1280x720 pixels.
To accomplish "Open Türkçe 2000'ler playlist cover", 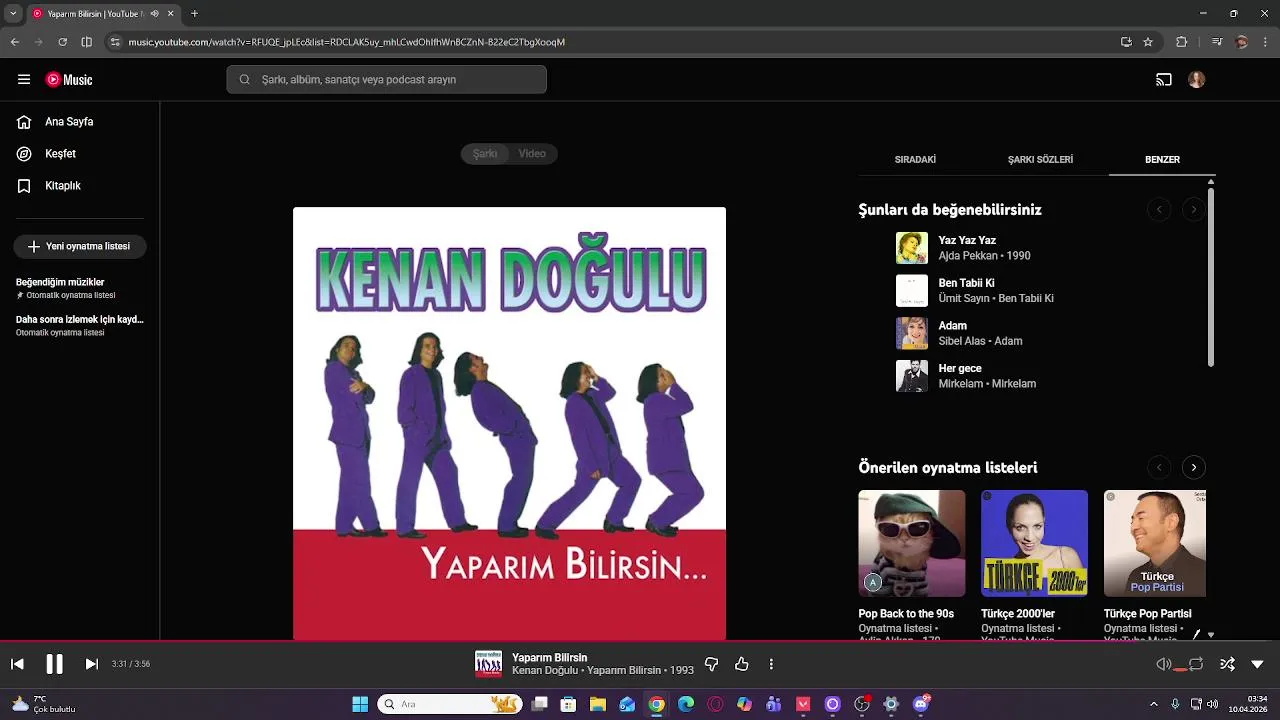I will click(1034, 543).
